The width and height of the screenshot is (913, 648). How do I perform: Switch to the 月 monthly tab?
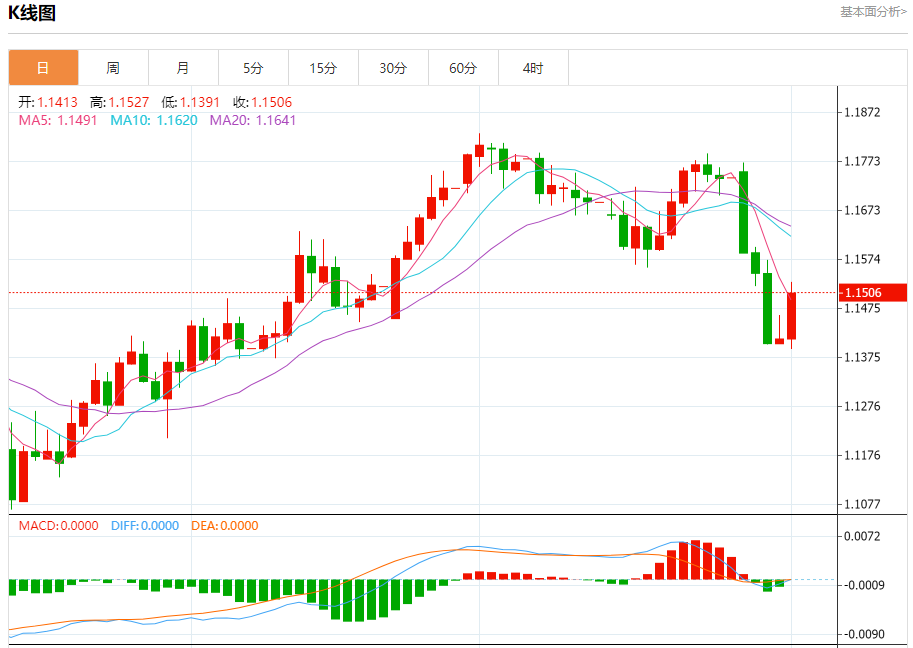click(183, 68)
